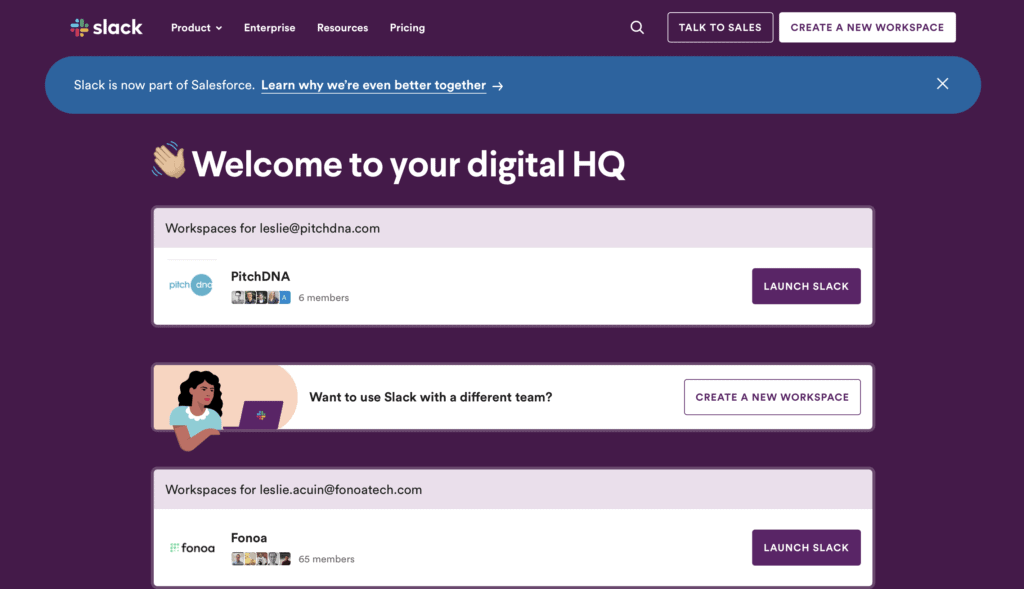
Task: Go to the Pricing page
Action: [x=408, y=27]
